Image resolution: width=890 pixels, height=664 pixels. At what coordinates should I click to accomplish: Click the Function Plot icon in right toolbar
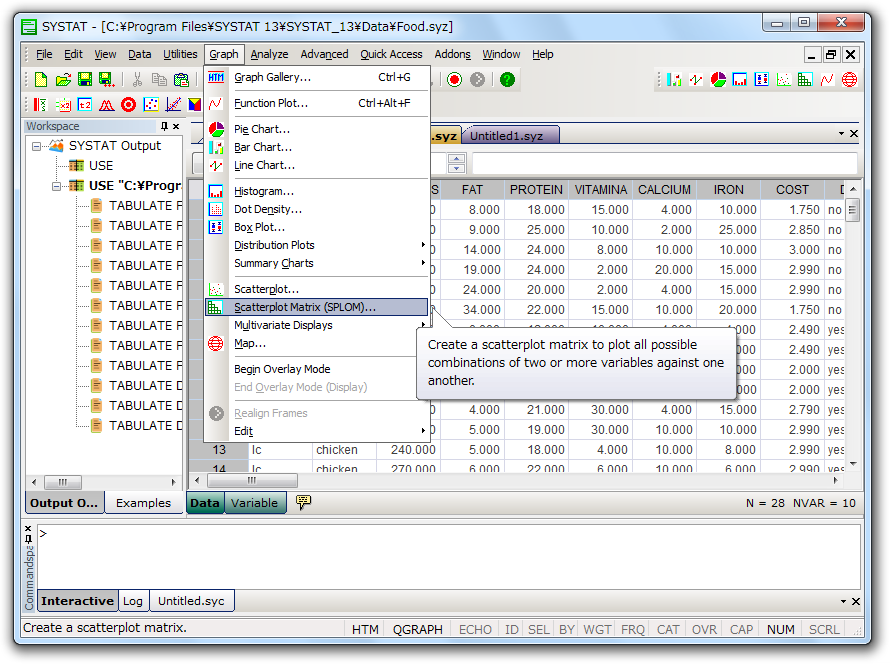(x=827, y=80)
